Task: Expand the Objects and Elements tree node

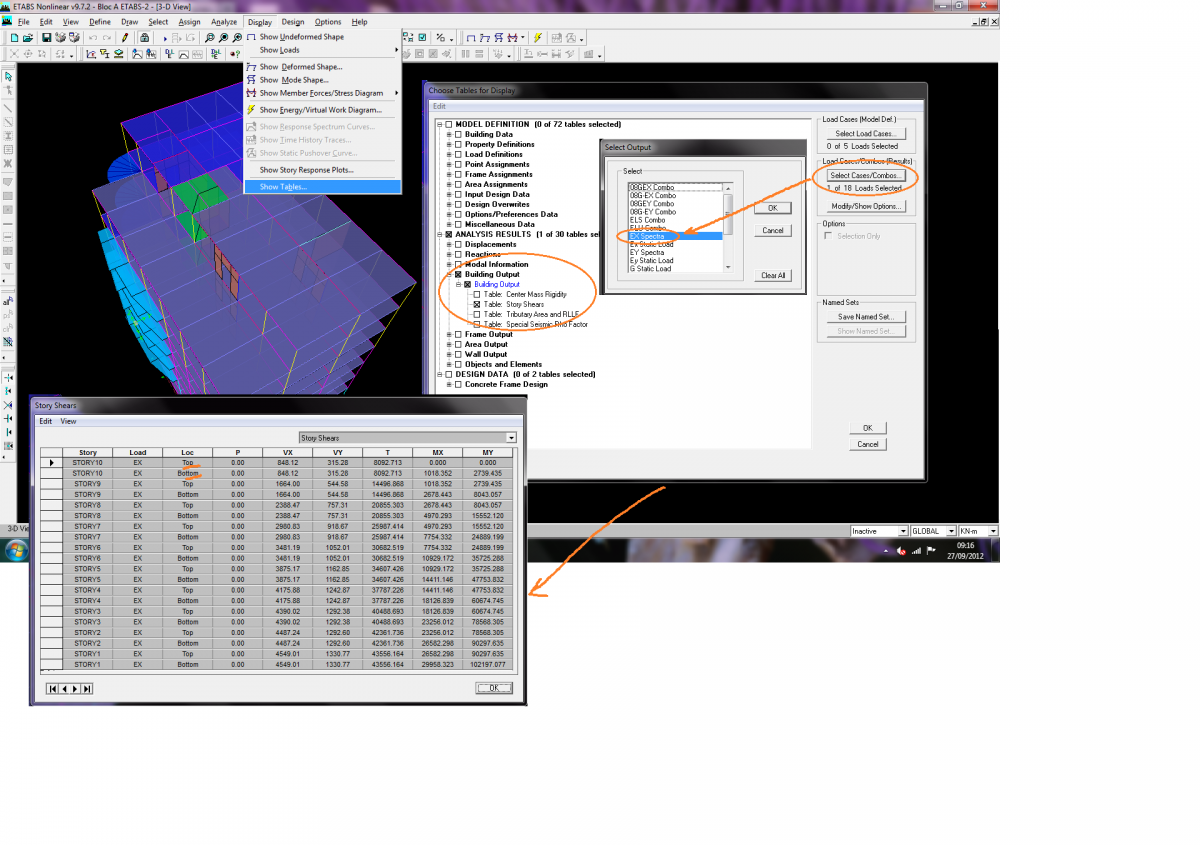Action: (449, 364)
